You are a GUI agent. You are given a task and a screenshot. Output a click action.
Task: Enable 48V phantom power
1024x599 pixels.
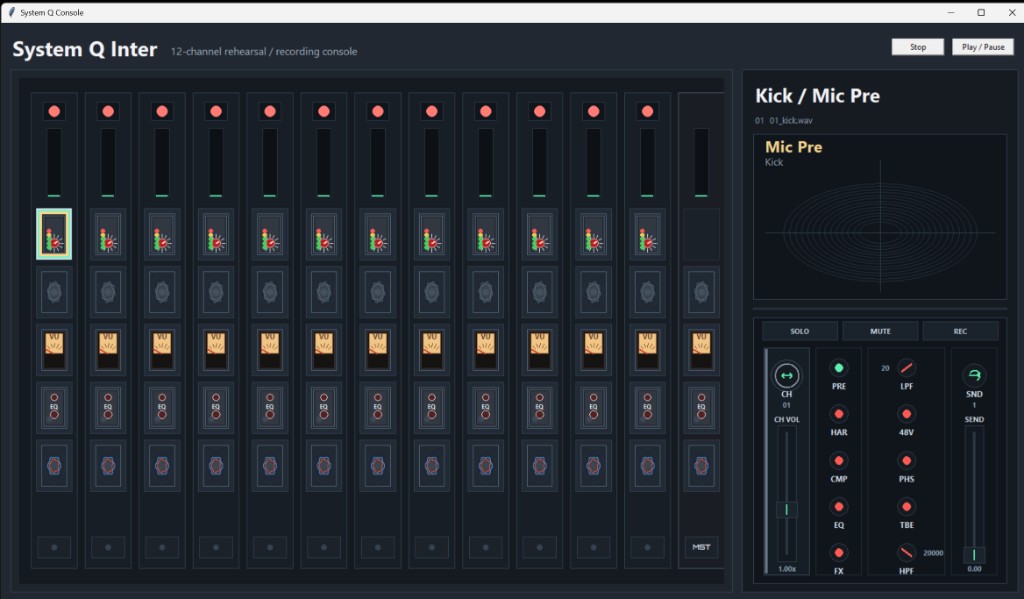coord(906,414)
